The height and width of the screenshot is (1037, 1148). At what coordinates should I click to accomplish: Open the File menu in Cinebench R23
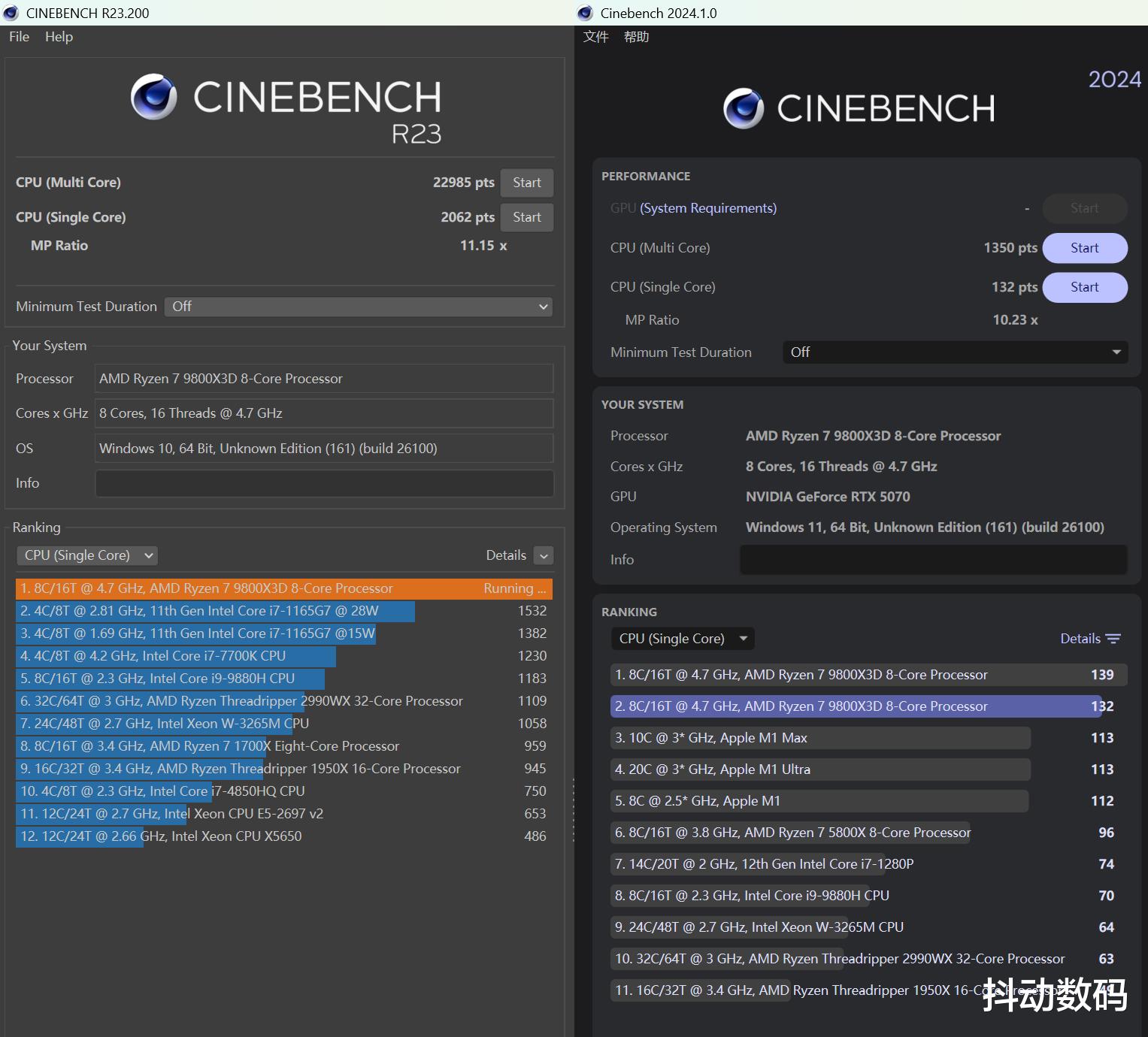pyautogui.click(x=19, y=37)
